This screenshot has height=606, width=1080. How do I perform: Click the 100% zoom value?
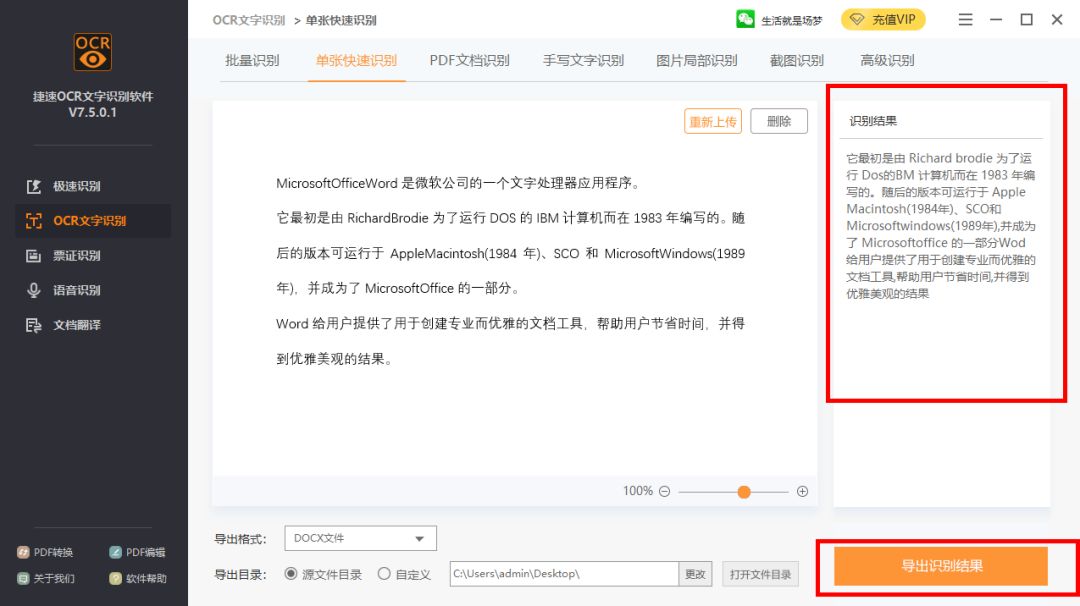[638, 491]
